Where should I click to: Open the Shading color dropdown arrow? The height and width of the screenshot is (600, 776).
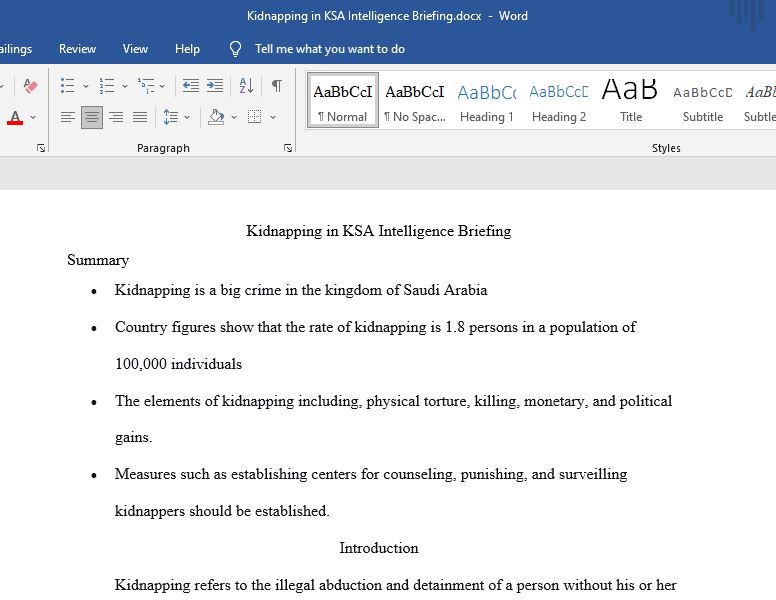(234, 118)
